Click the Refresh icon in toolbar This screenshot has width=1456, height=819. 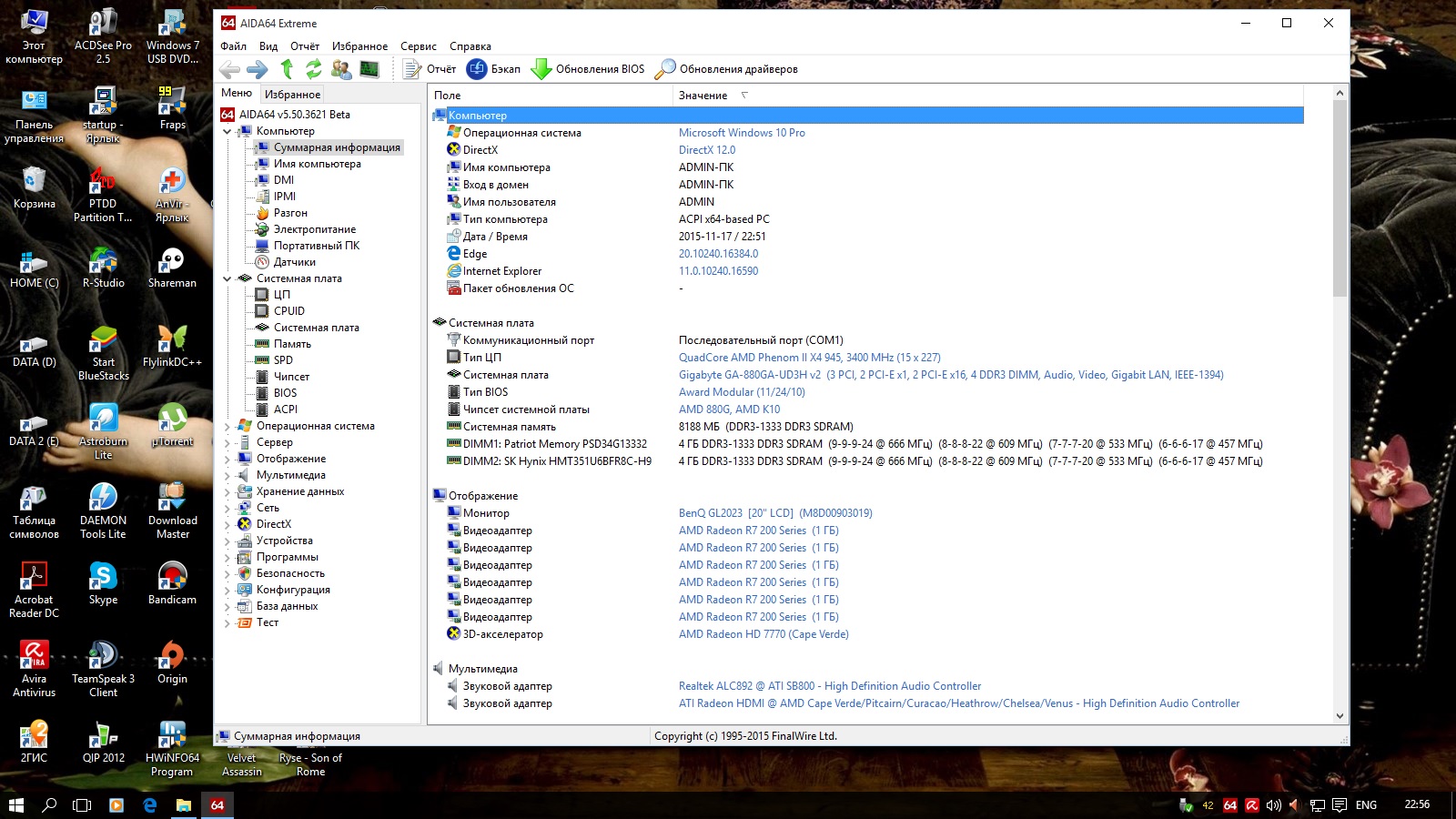point(314,69)
